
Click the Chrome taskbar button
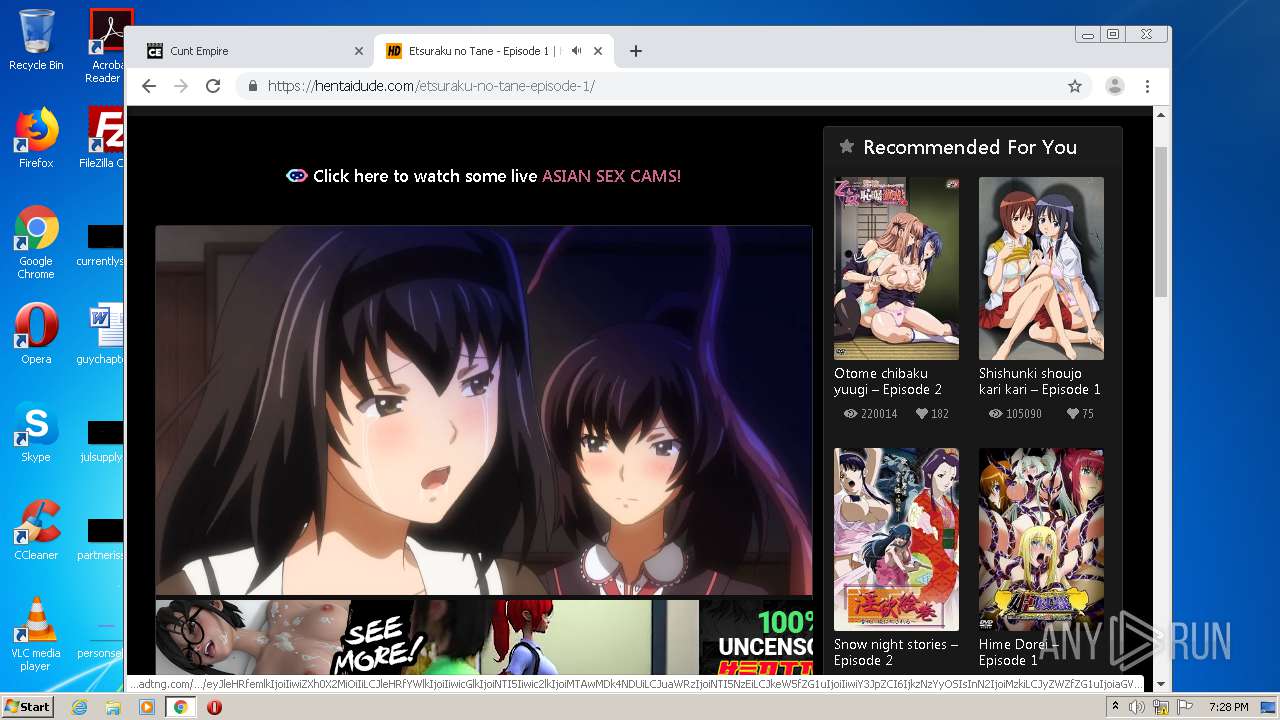[180, 707]
